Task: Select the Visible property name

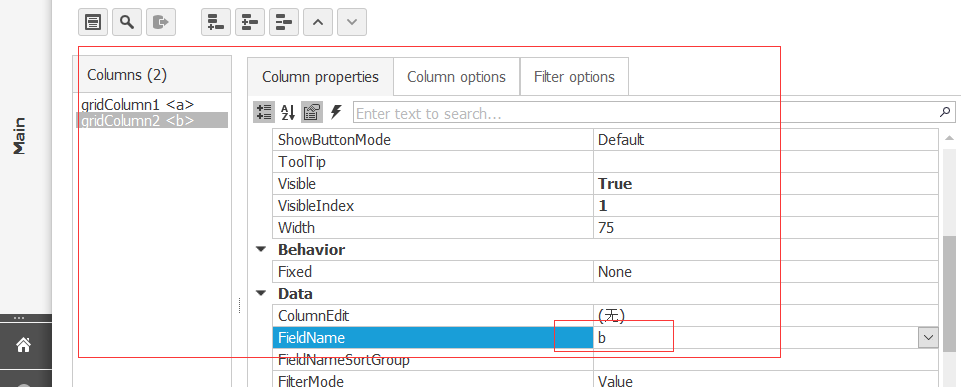Action: [433, 184]
